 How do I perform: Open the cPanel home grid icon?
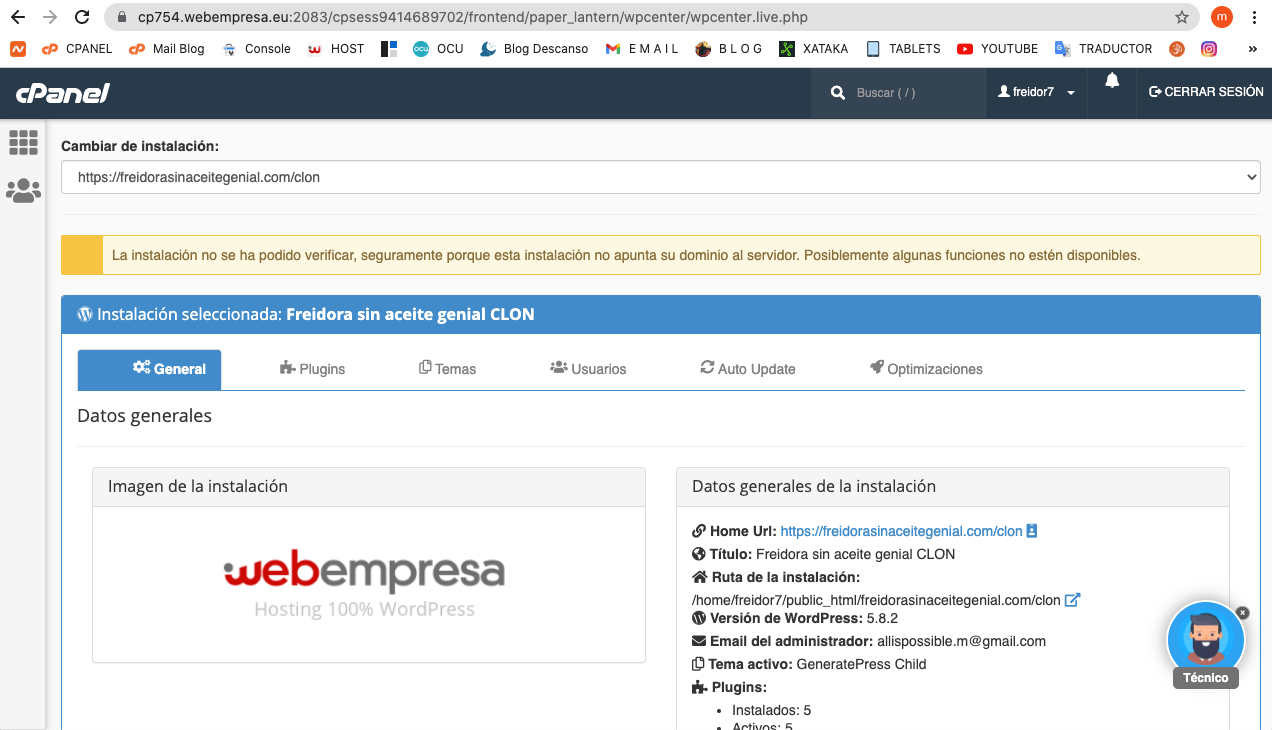click(23, 142)
